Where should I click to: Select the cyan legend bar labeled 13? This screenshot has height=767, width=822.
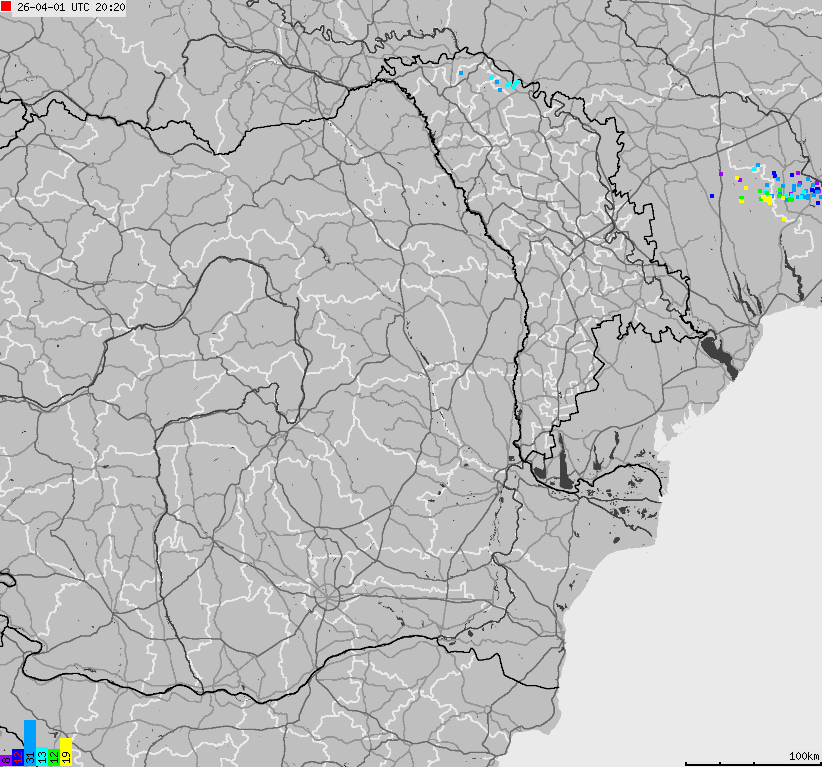point(43,758)
